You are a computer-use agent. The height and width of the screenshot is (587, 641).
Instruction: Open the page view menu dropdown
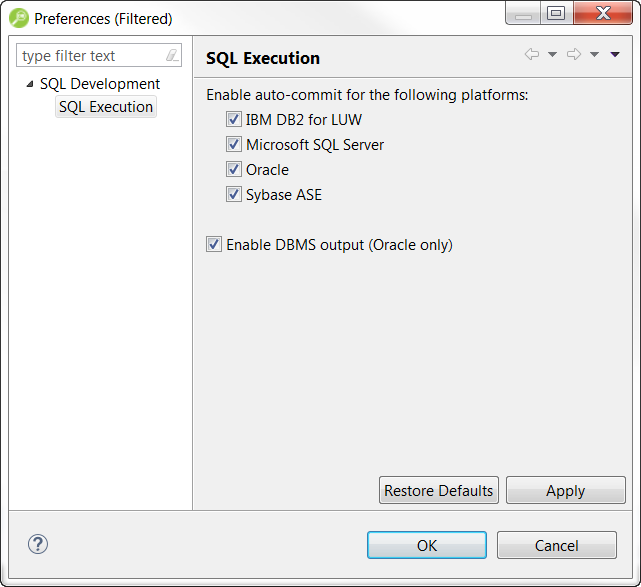point(615,55)
